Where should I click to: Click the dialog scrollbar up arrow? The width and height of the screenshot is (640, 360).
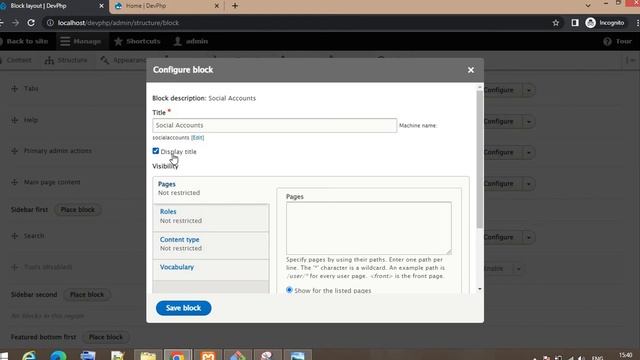point(480,87)
